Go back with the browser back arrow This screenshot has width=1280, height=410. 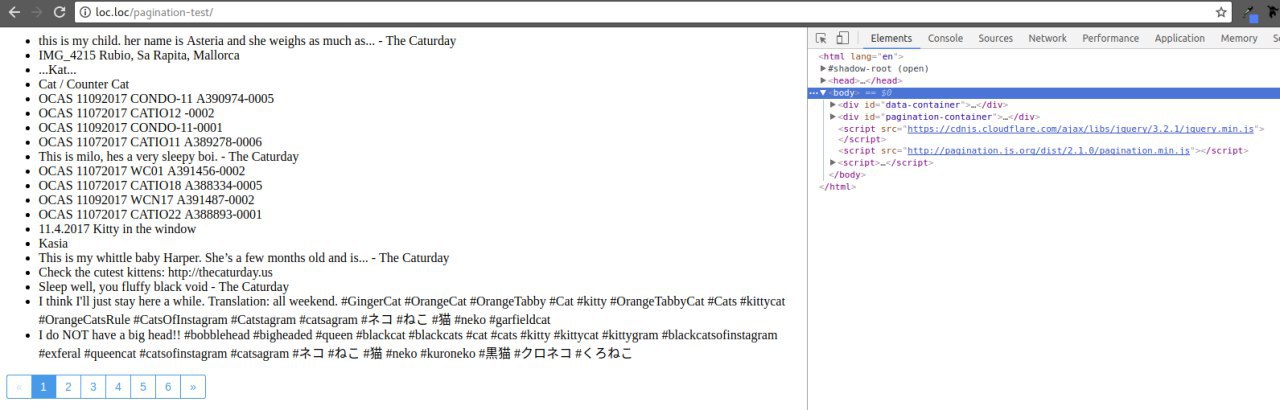click(x=14, y=12)
